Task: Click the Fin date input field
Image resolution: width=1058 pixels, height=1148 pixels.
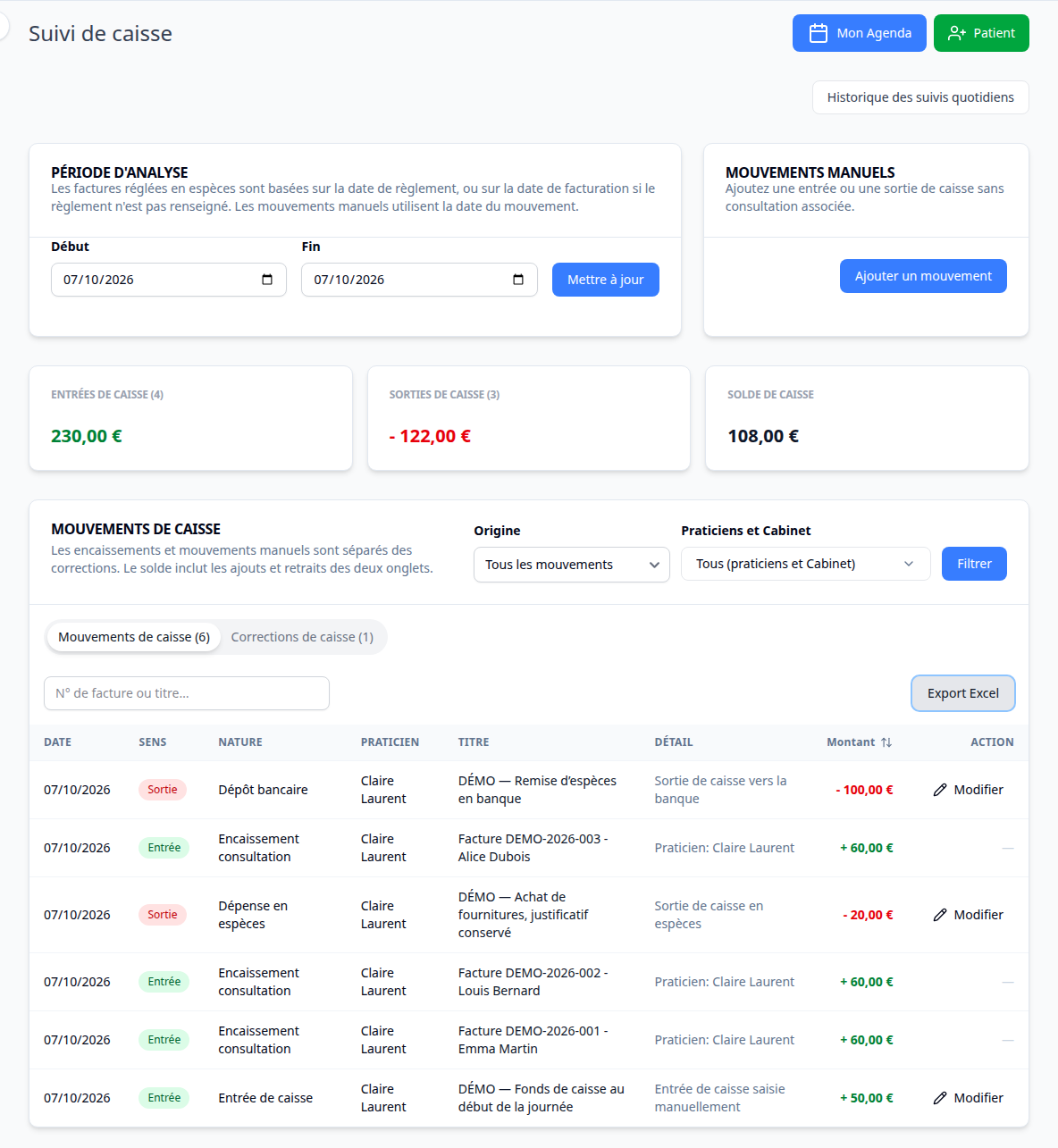Action: [419, 280]
